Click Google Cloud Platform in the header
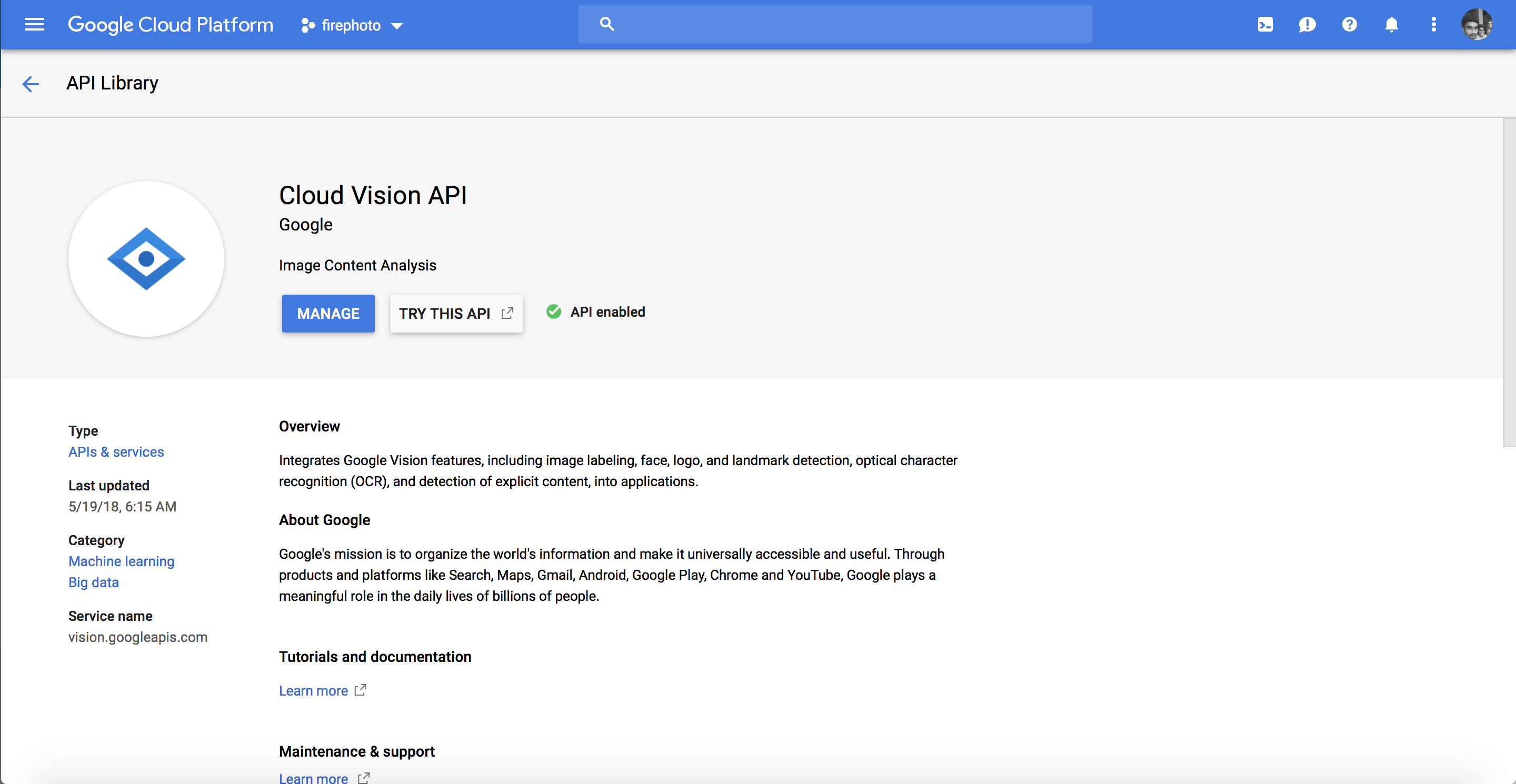The width and height of the screenshot is (1516, 784). click(171, 25)
